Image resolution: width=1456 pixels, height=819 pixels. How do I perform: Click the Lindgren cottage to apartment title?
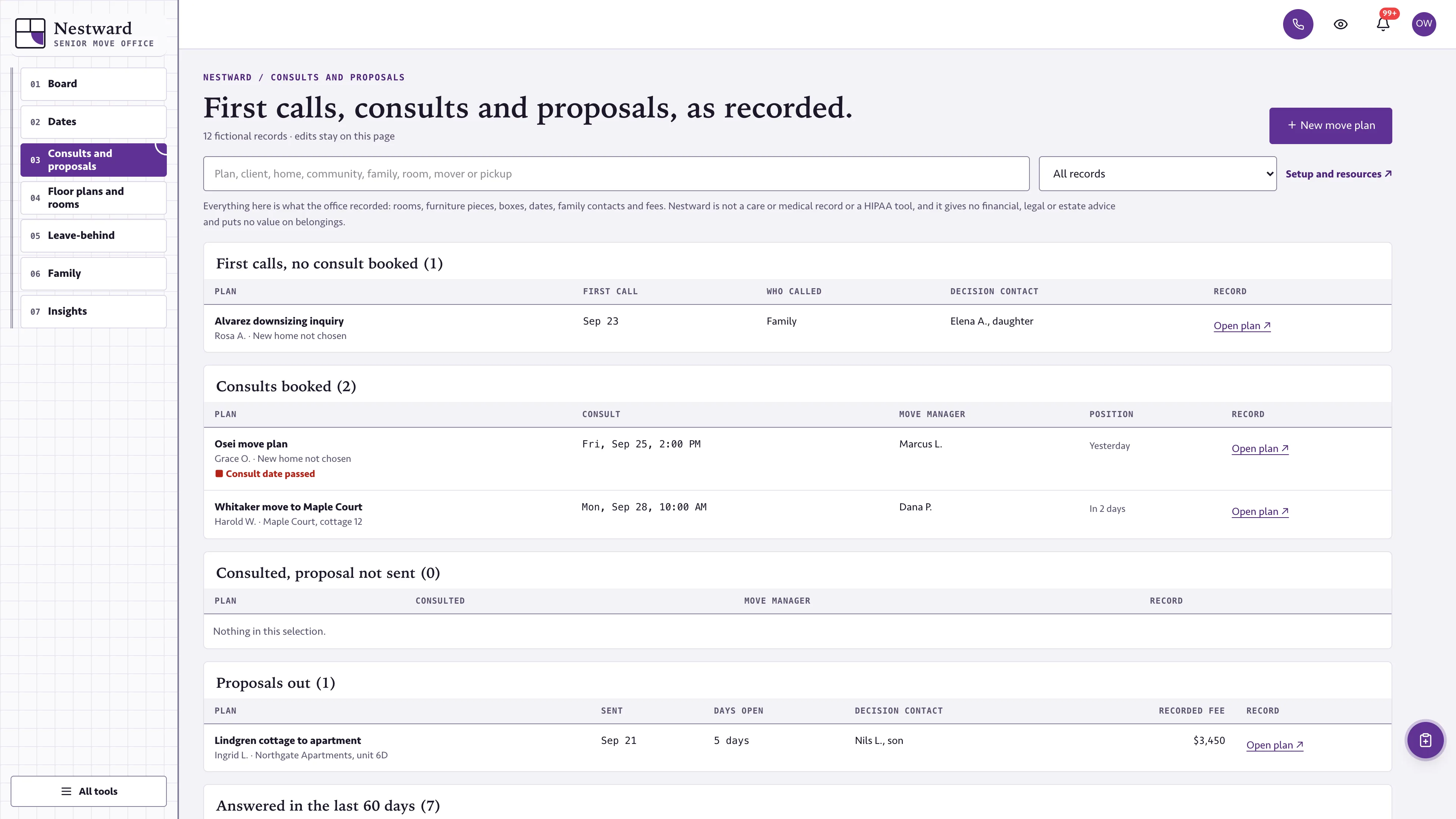point(288,741)
